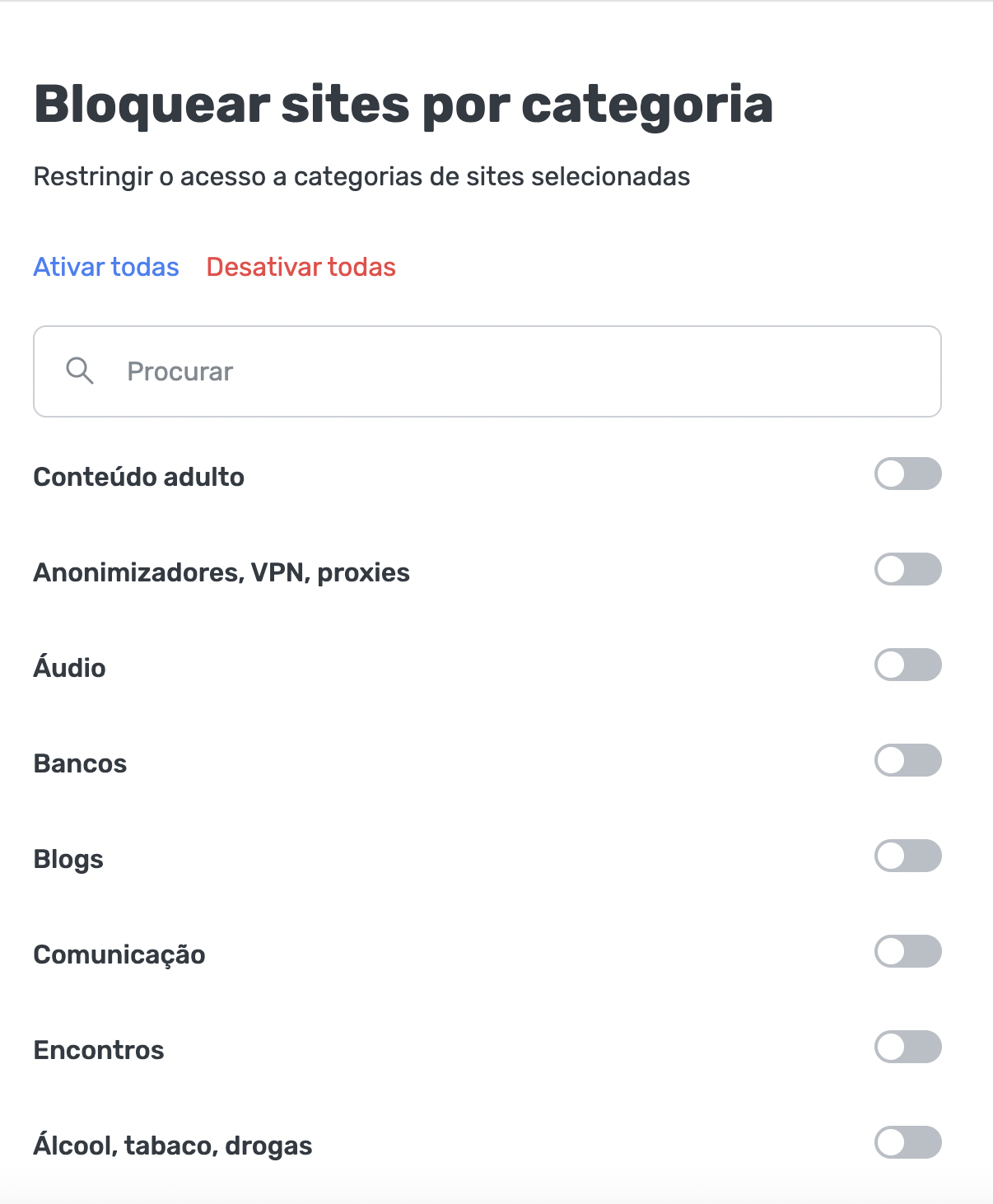Image resolution: width=993 pixels, height=1204 pixels.
Task: Click the magnifying glass search icon
Action: coord(80,371)
